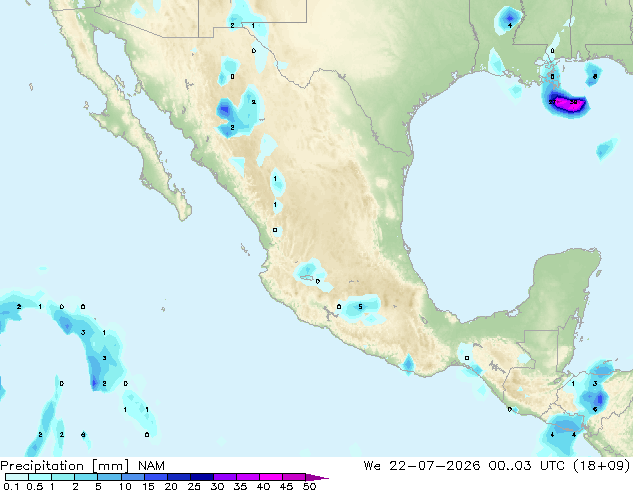This screenshot has height=490, width=634.
Task: Click the legend swatch between 2 and 5
Action: pos(87,477)
